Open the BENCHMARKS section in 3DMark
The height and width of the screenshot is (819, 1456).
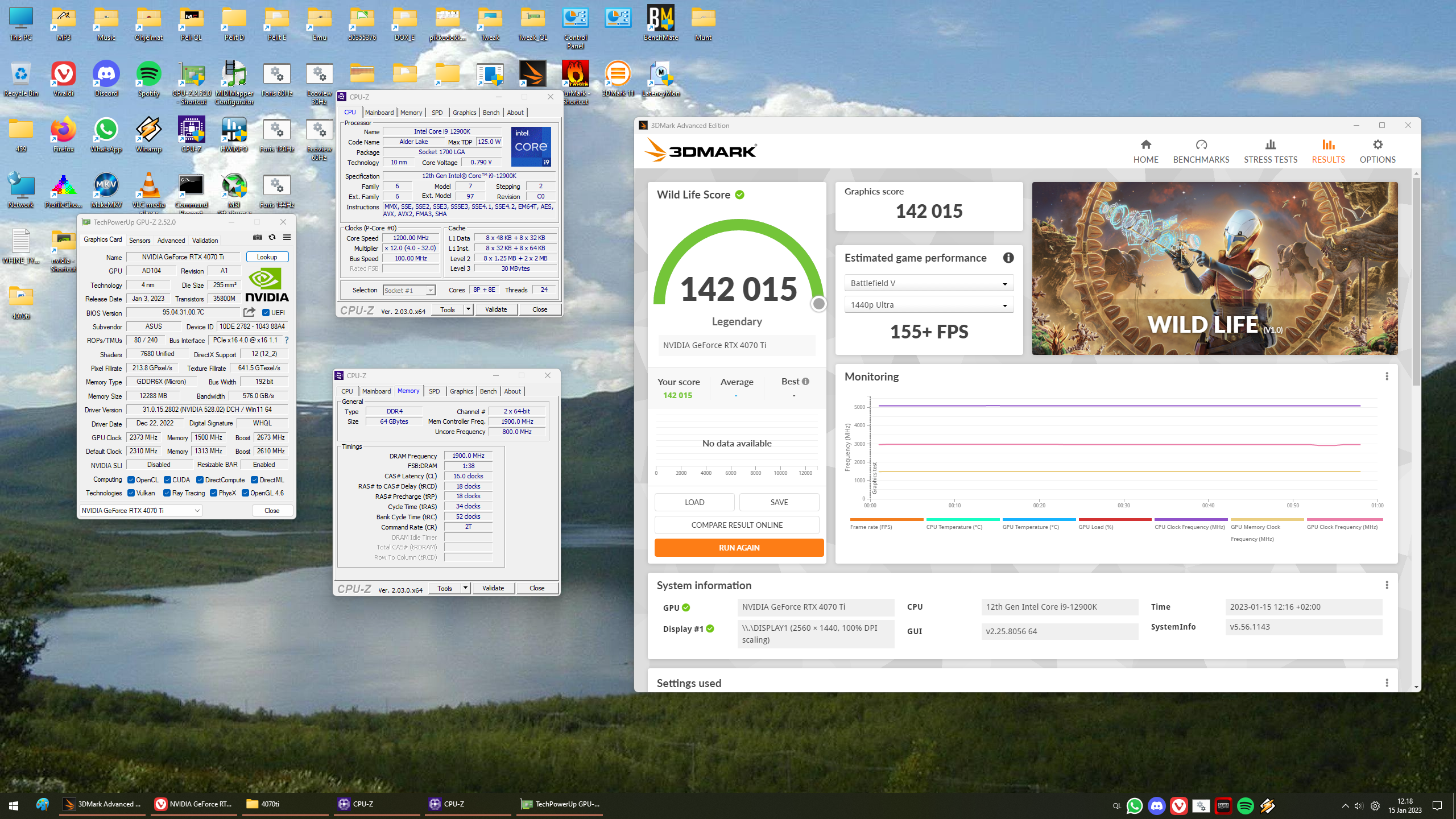click(x=1201, y=151)
